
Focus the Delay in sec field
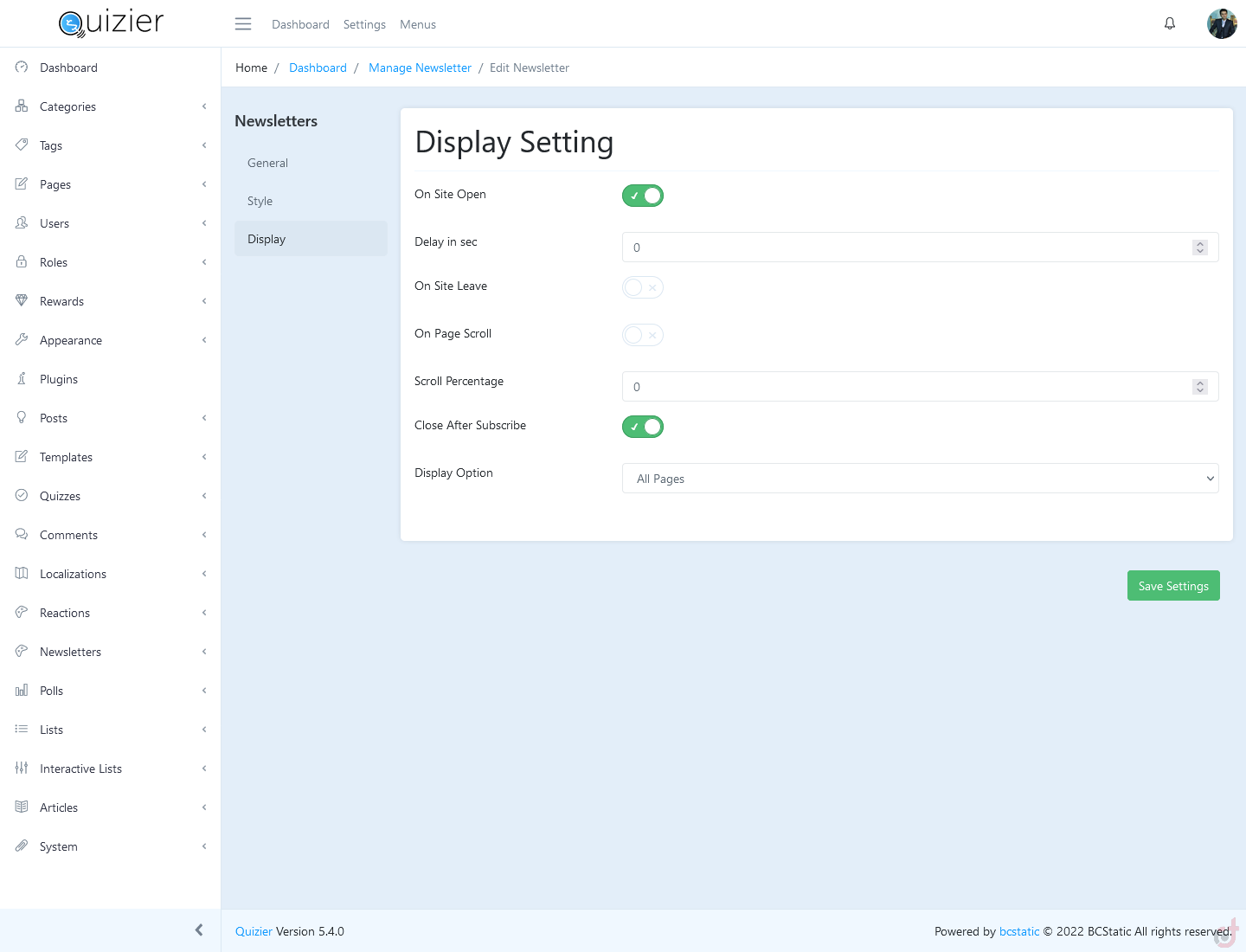click(x=904, y=248)
